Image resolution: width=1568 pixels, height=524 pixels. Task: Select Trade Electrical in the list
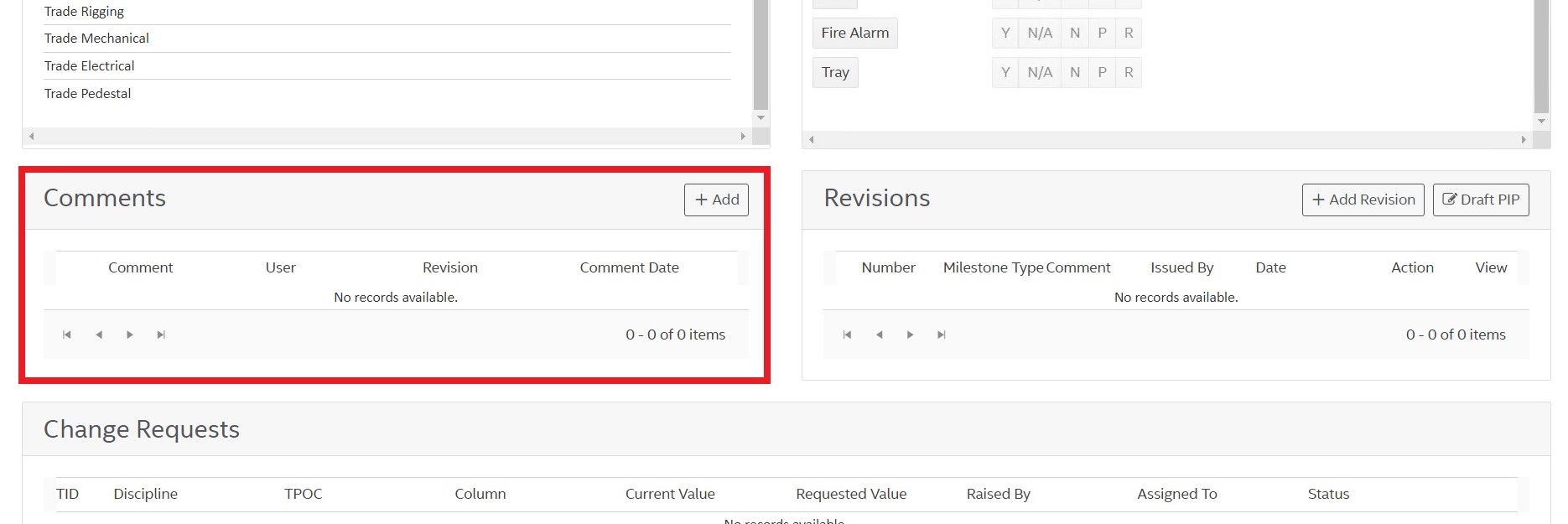90,66
